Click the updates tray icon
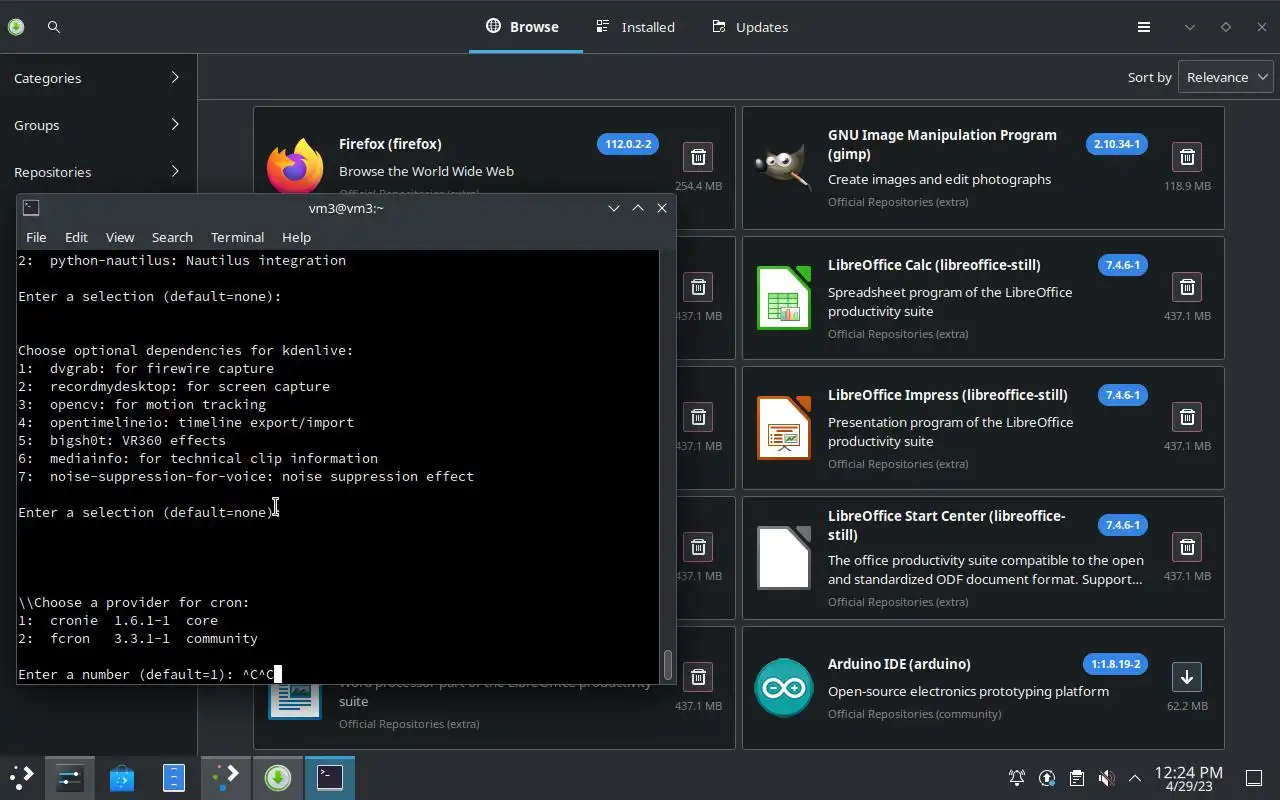 (x=1047, y=778)
